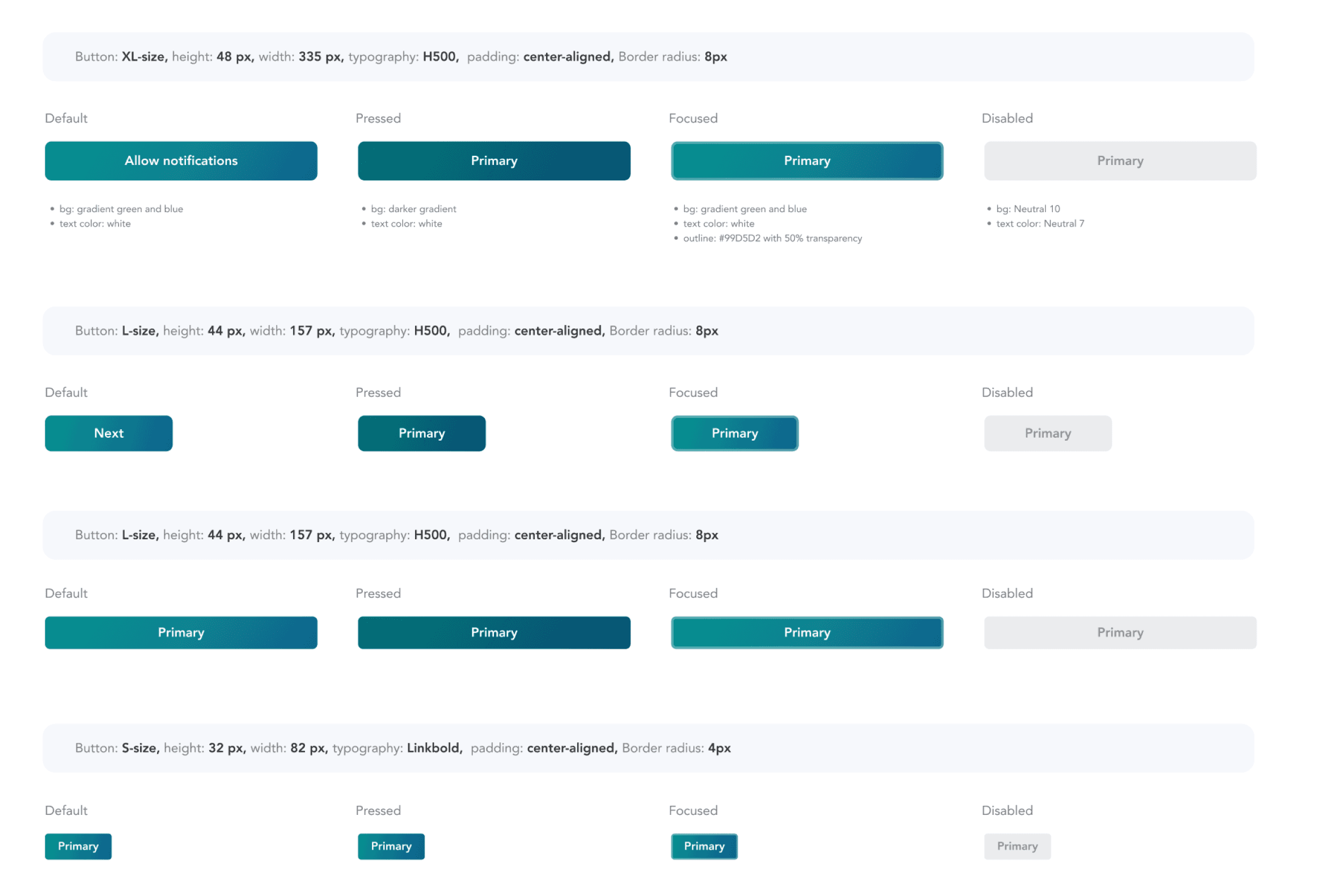Click the 'bg: Neutral 10' note text

pyautogui.click(x=1027, y=209)
